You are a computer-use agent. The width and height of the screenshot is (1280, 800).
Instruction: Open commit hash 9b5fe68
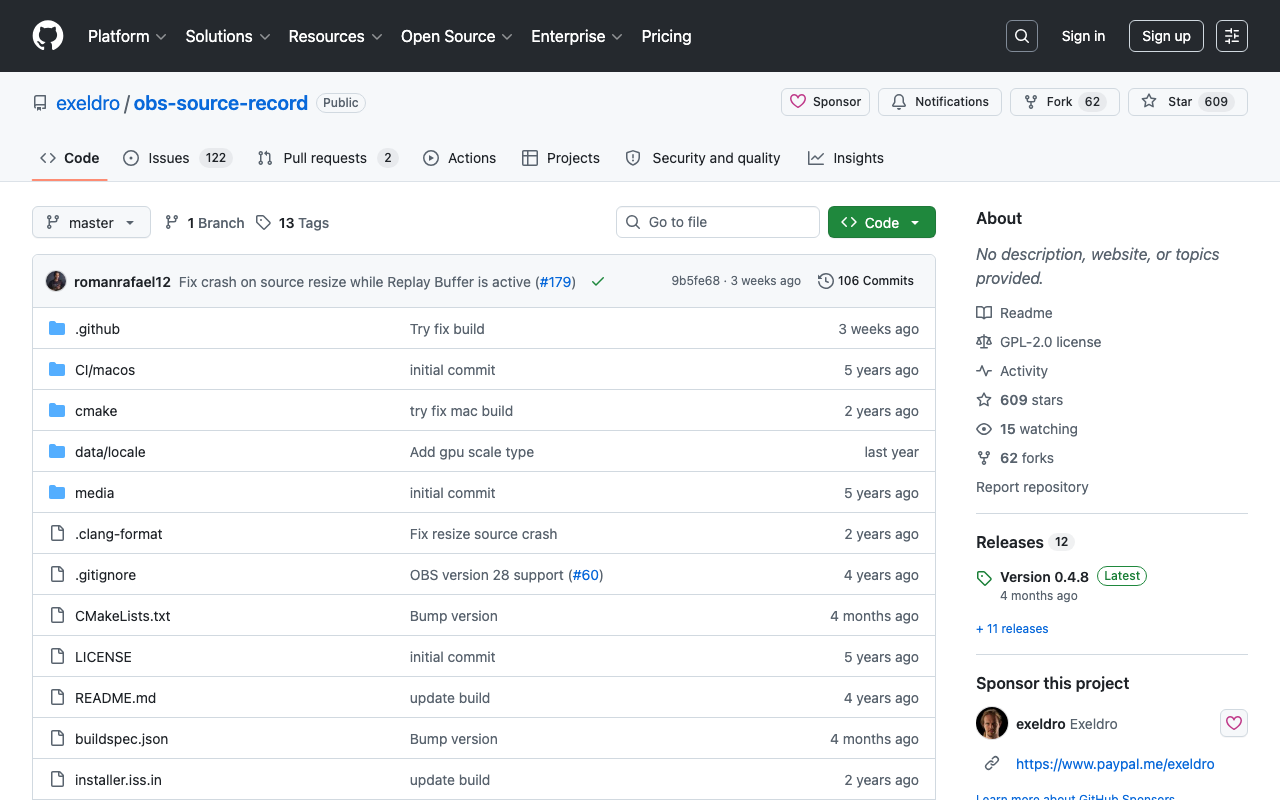click(695, 281)
